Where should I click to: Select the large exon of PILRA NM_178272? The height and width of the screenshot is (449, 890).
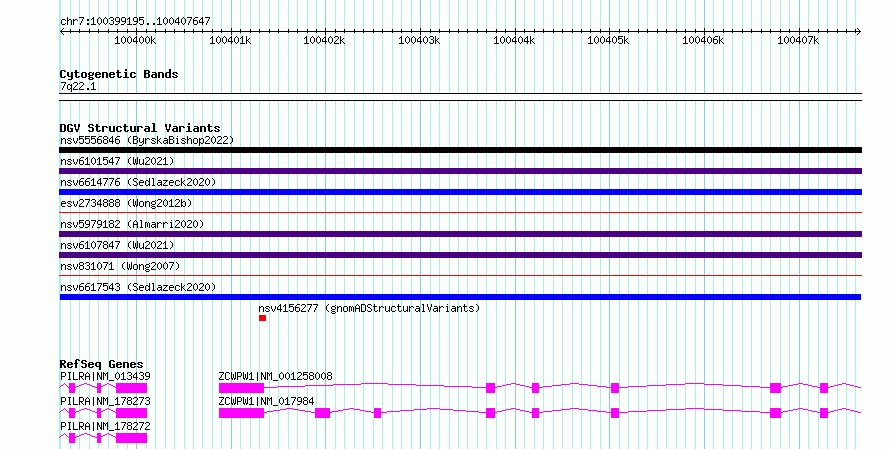point(131,438)
